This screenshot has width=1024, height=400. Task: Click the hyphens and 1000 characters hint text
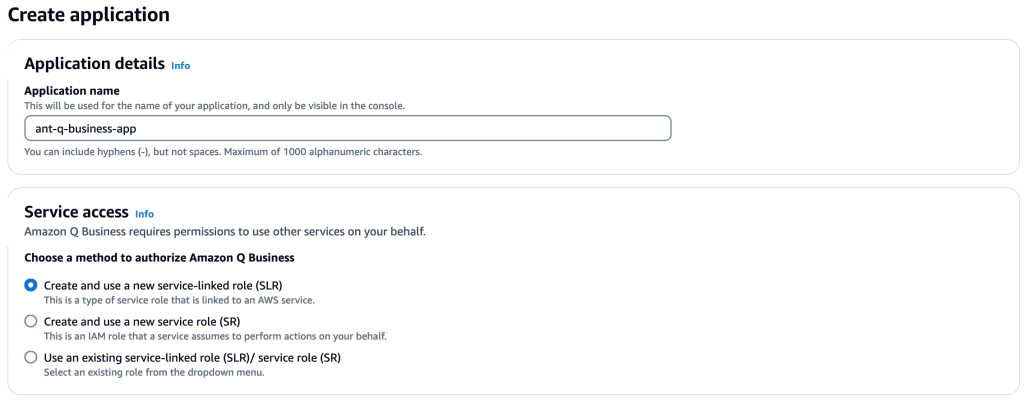point(223,152)
